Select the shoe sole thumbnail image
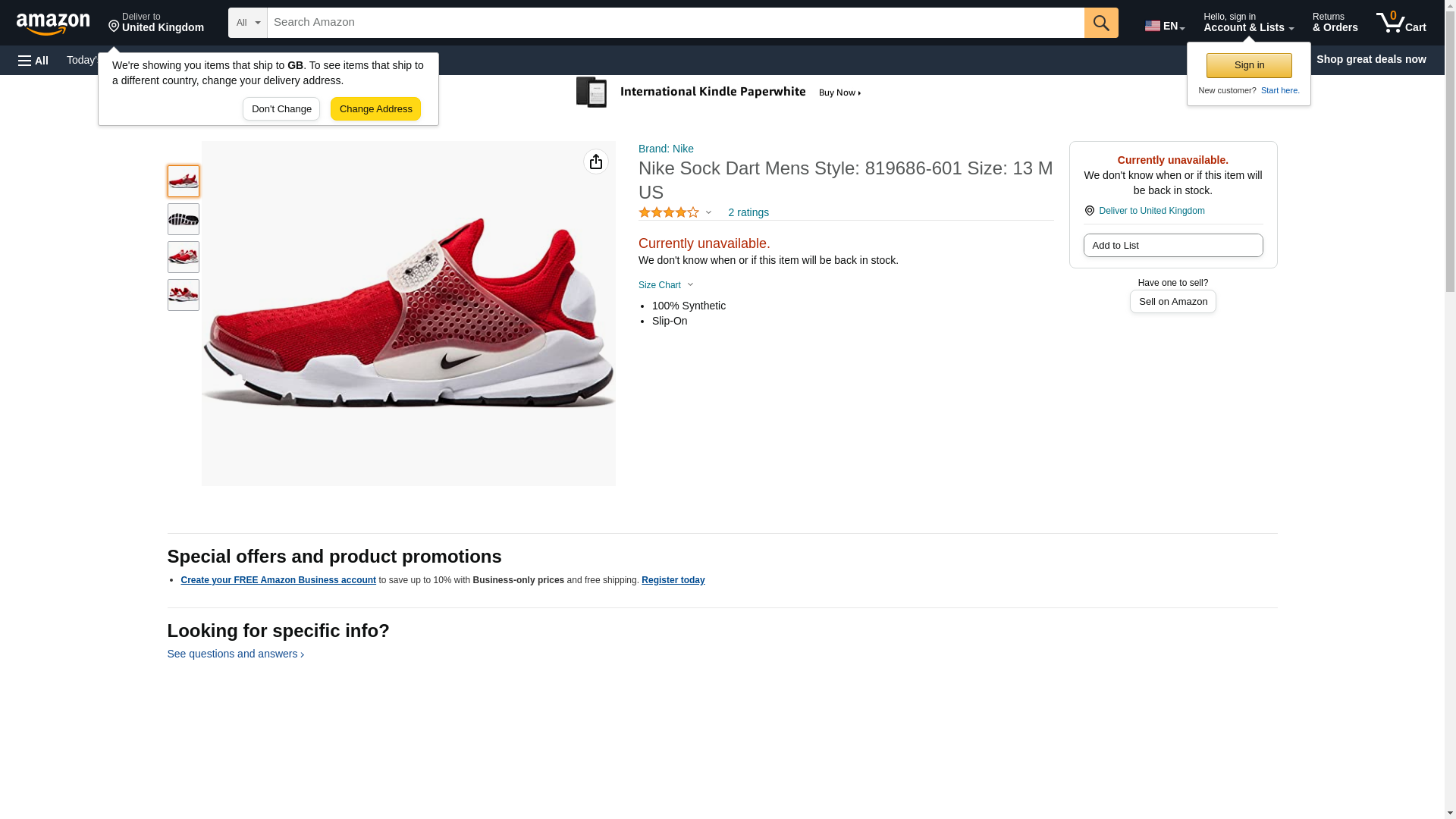Screen dimensions: 1456x819 (x=184, y=219)
